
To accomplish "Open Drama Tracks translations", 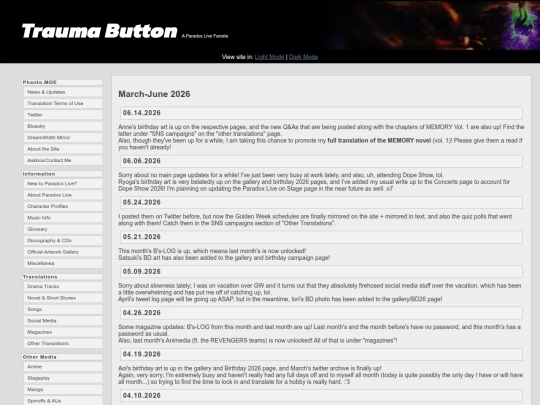I will coord(63,287).
